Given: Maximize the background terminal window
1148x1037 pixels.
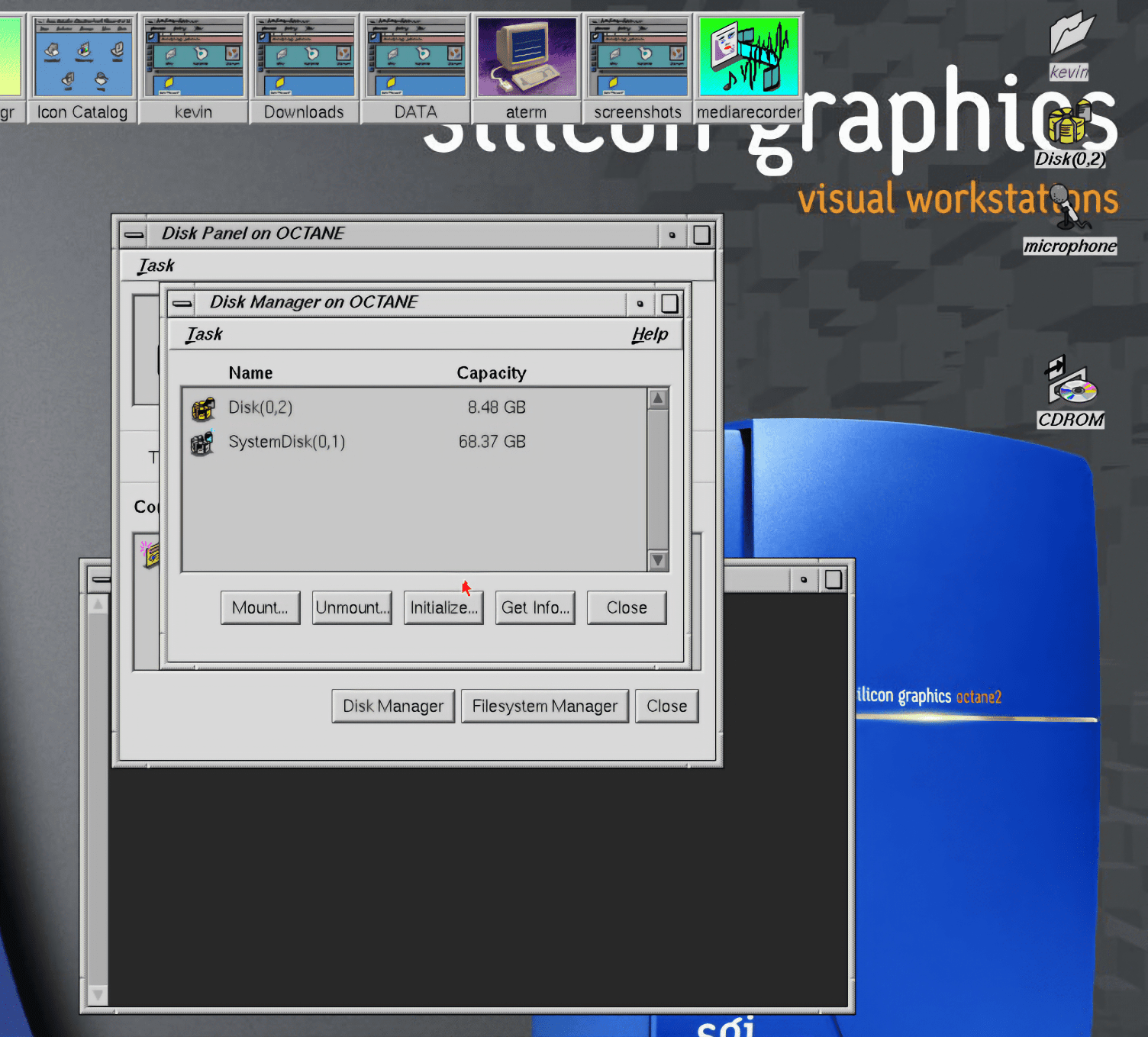Looking at the screenshot, I should [x=834, y=580].
